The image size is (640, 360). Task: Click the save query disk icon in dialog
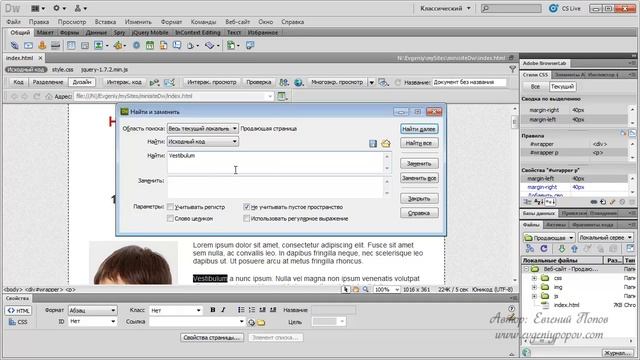click(x=373, y=143)
